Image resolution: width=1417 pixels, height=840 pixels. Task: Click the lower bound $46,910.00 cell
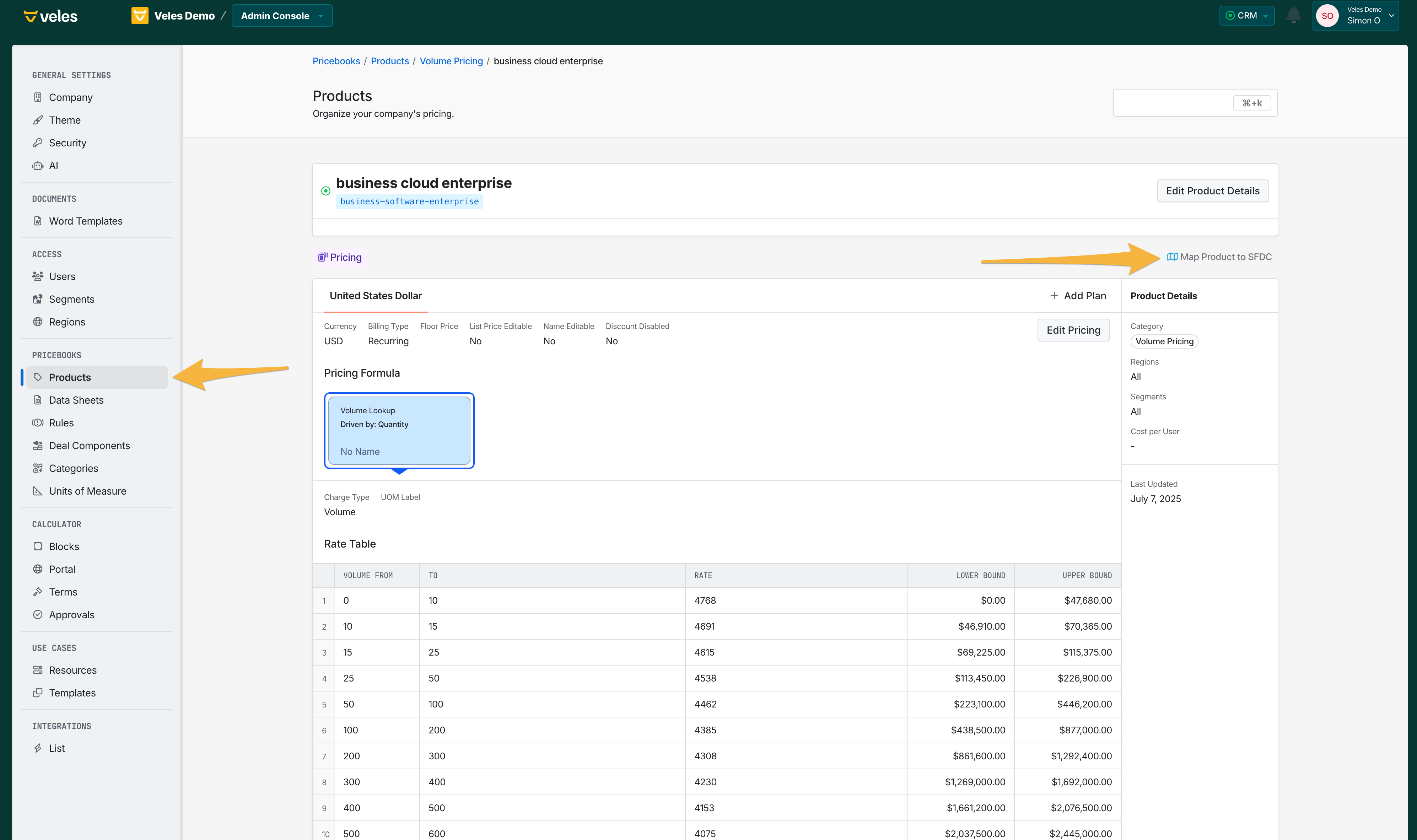click(x=961, y=626)
